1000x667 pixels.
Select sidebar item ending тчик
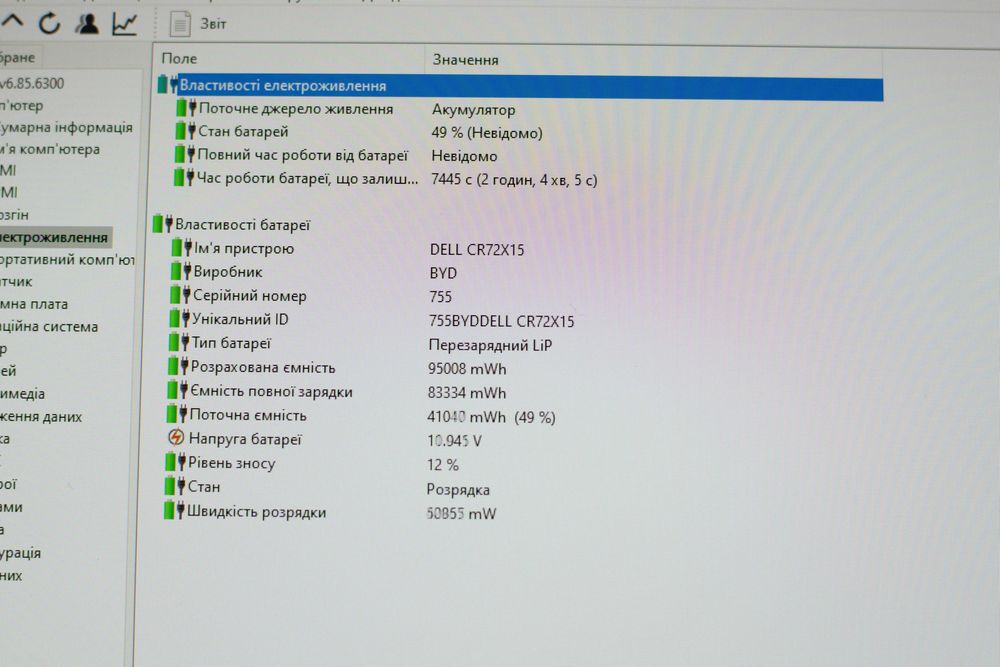(x=16, y=282)
